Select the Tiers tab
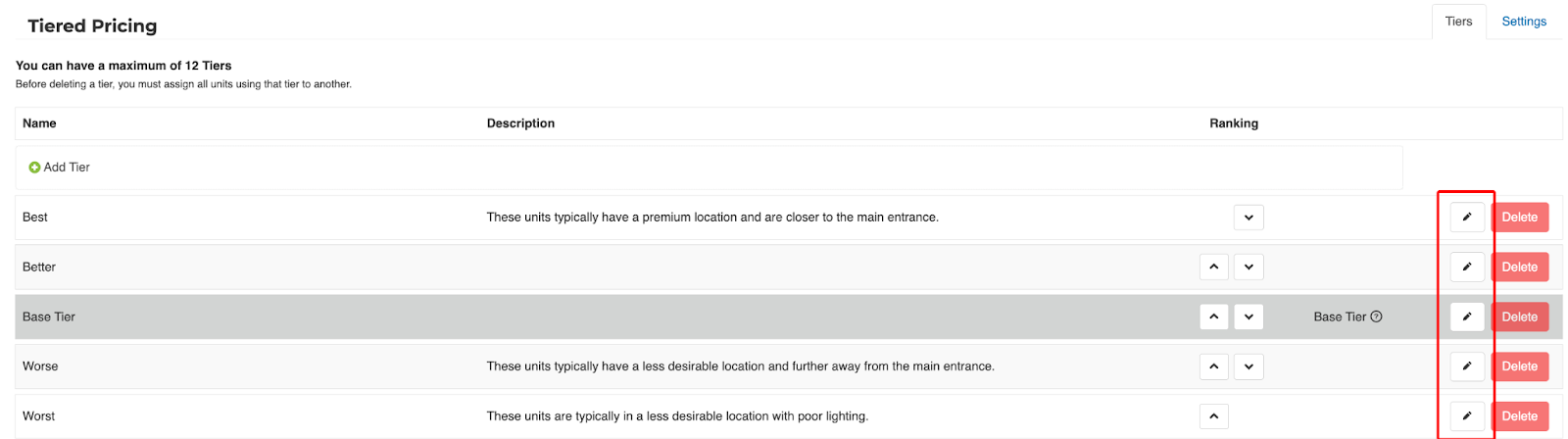Screen dimensions: 1568x439 (x=1458, y=22)
